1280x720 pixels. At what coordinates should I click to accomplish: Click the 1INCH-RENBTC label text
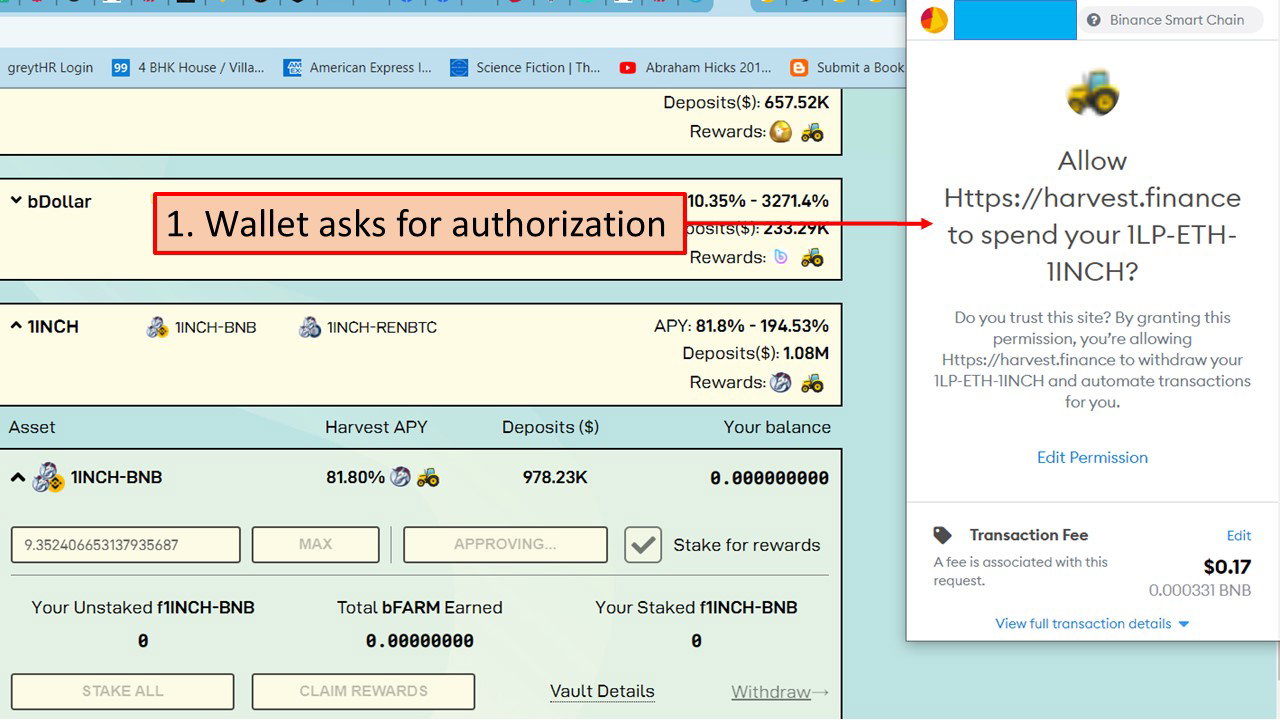(382, 327)
